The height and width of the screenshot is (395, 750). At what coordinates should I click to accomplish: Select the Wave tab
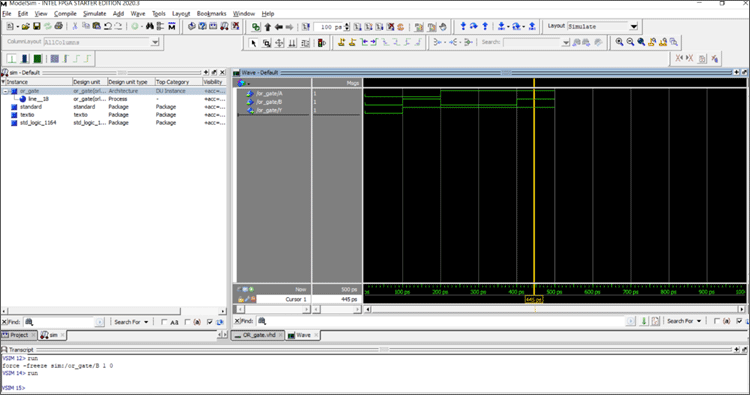click(303, 335)
